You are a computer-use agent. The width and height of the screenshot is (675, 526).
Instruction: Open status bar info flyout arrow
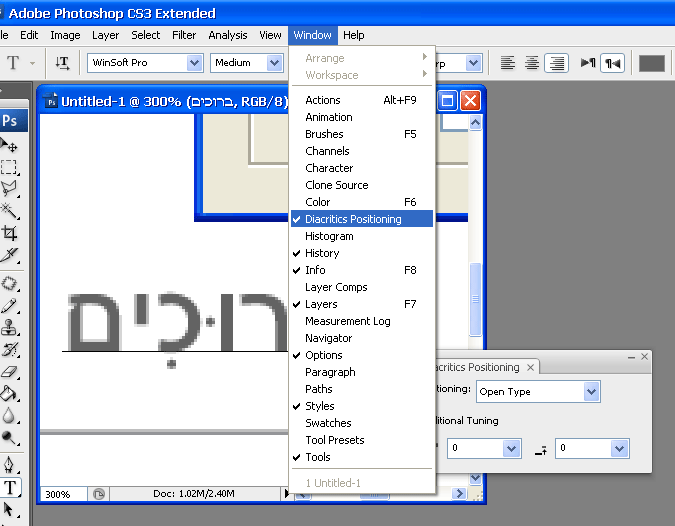tap(286, 493)
